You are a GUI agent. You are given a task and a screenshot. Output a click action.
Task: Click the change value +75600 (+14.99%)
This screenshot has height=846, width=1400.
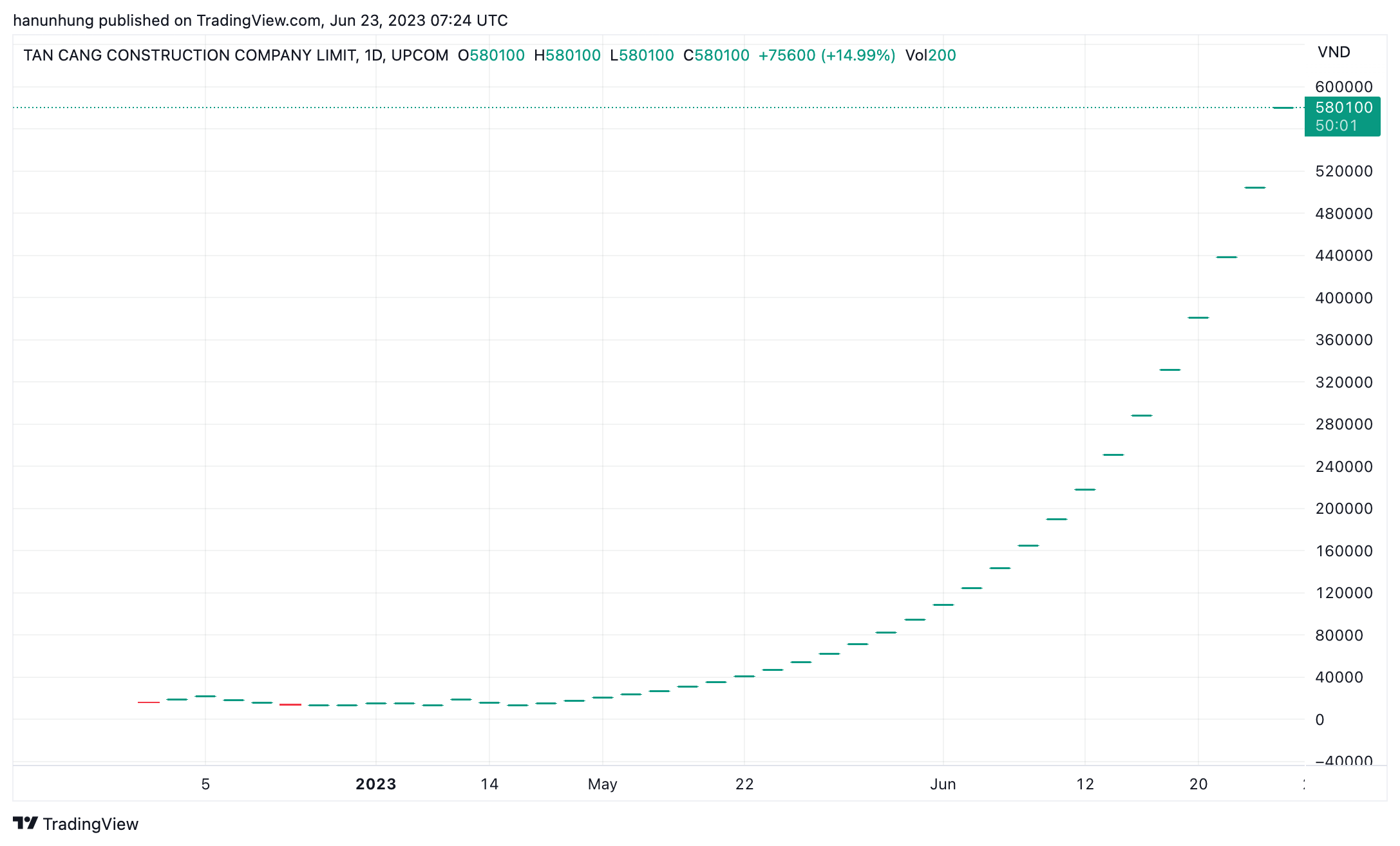[x=827, y=55]
